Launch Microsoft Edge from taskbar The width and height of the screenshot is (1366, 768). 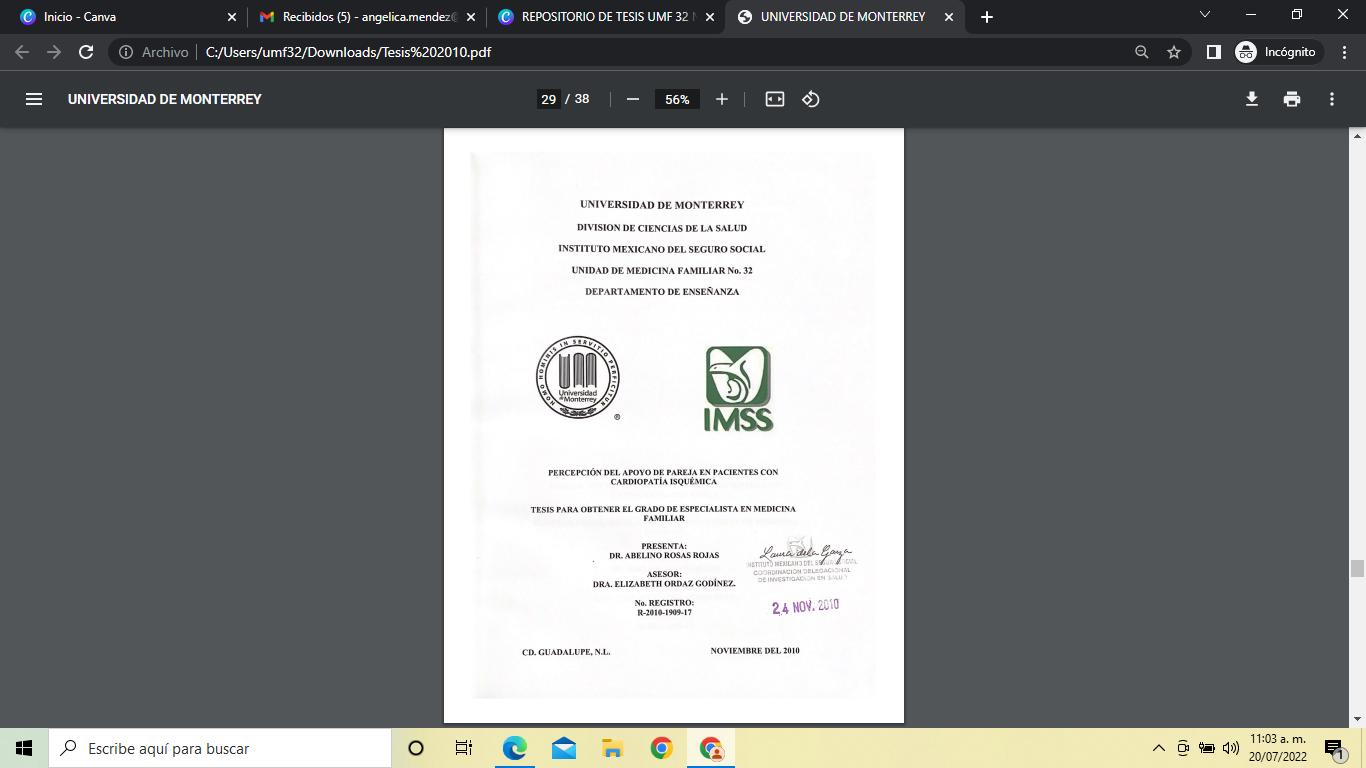pos(515,748)
